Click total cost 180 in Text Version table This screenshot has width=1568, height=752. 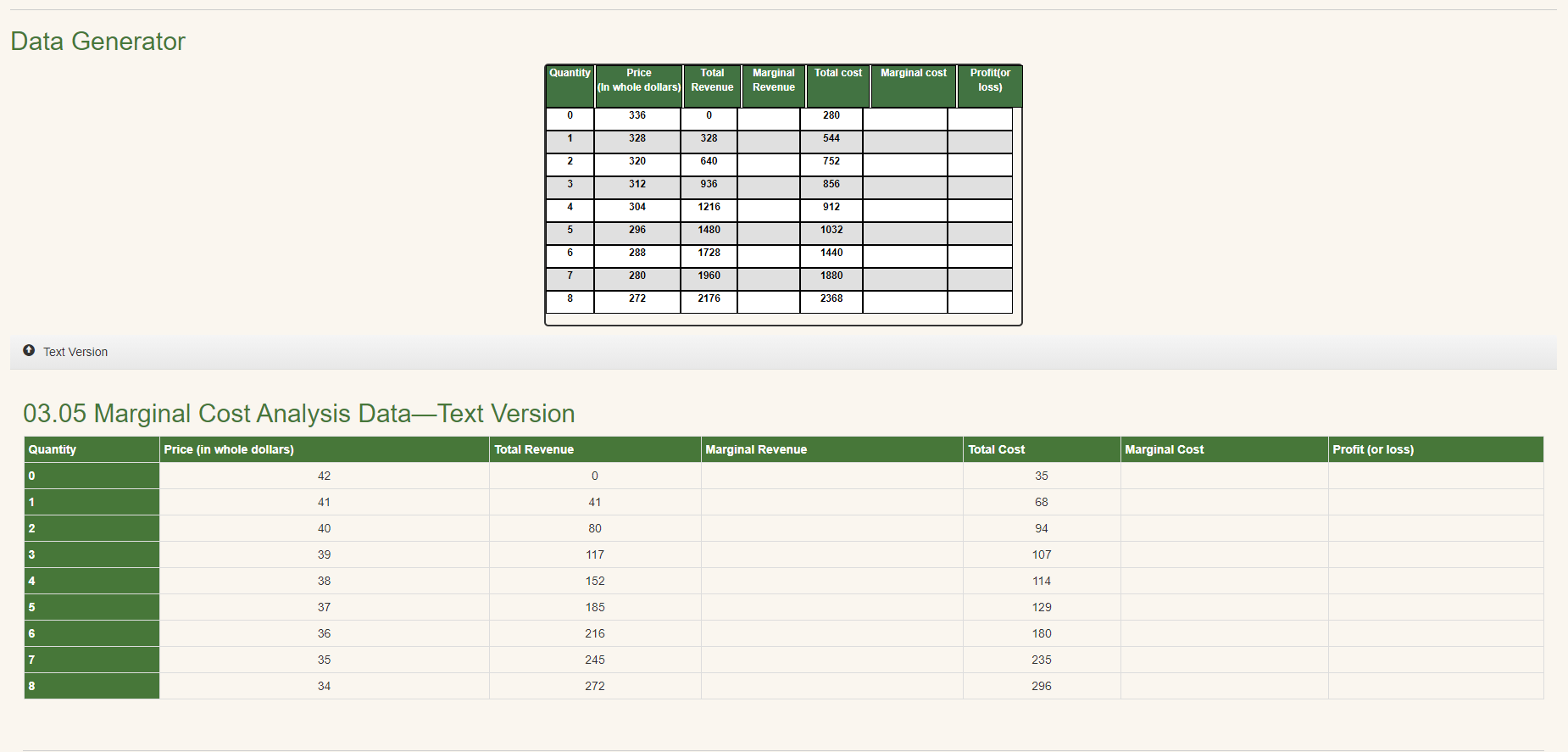click(x=1042, y=633)
